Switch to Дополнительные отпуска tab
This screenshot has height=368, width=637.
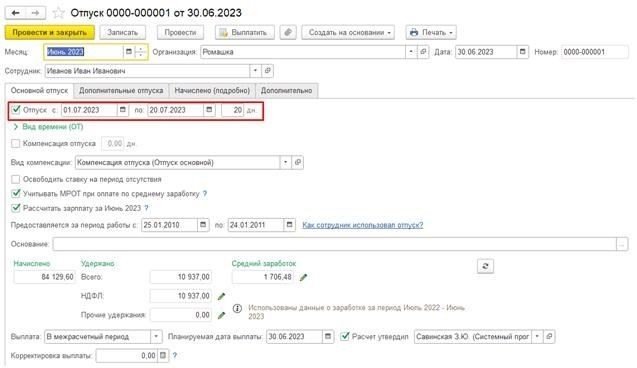(x=121, y=91)
